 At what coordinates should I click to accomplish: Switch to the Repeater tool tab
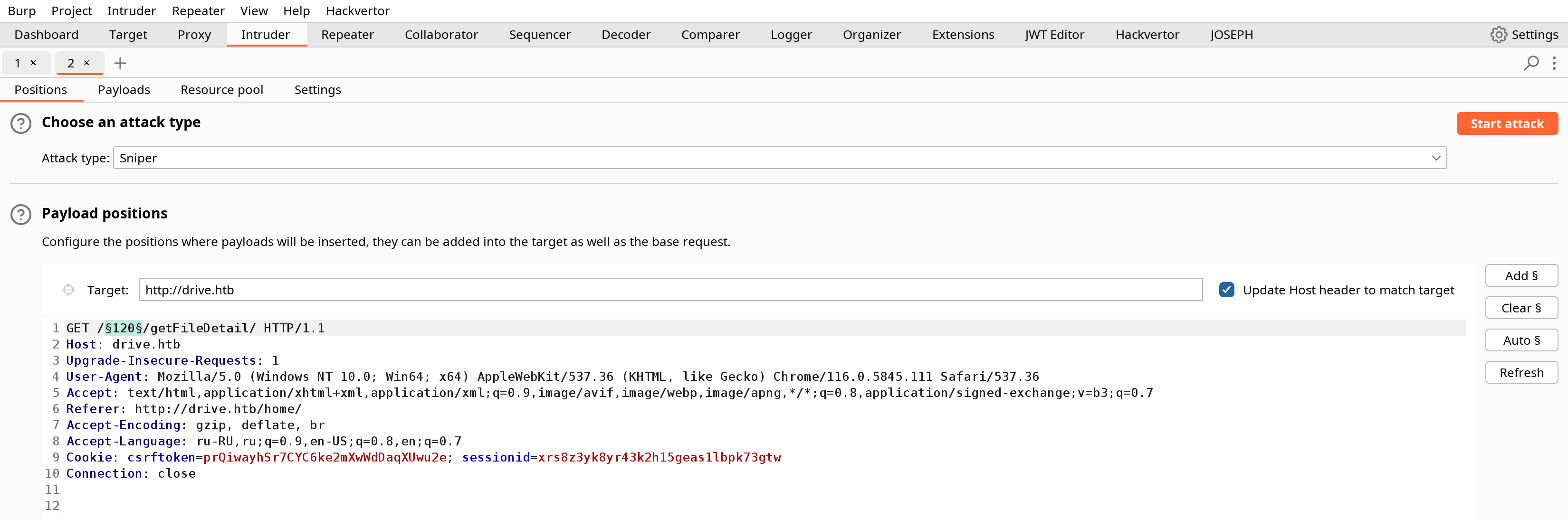(347, 35)
